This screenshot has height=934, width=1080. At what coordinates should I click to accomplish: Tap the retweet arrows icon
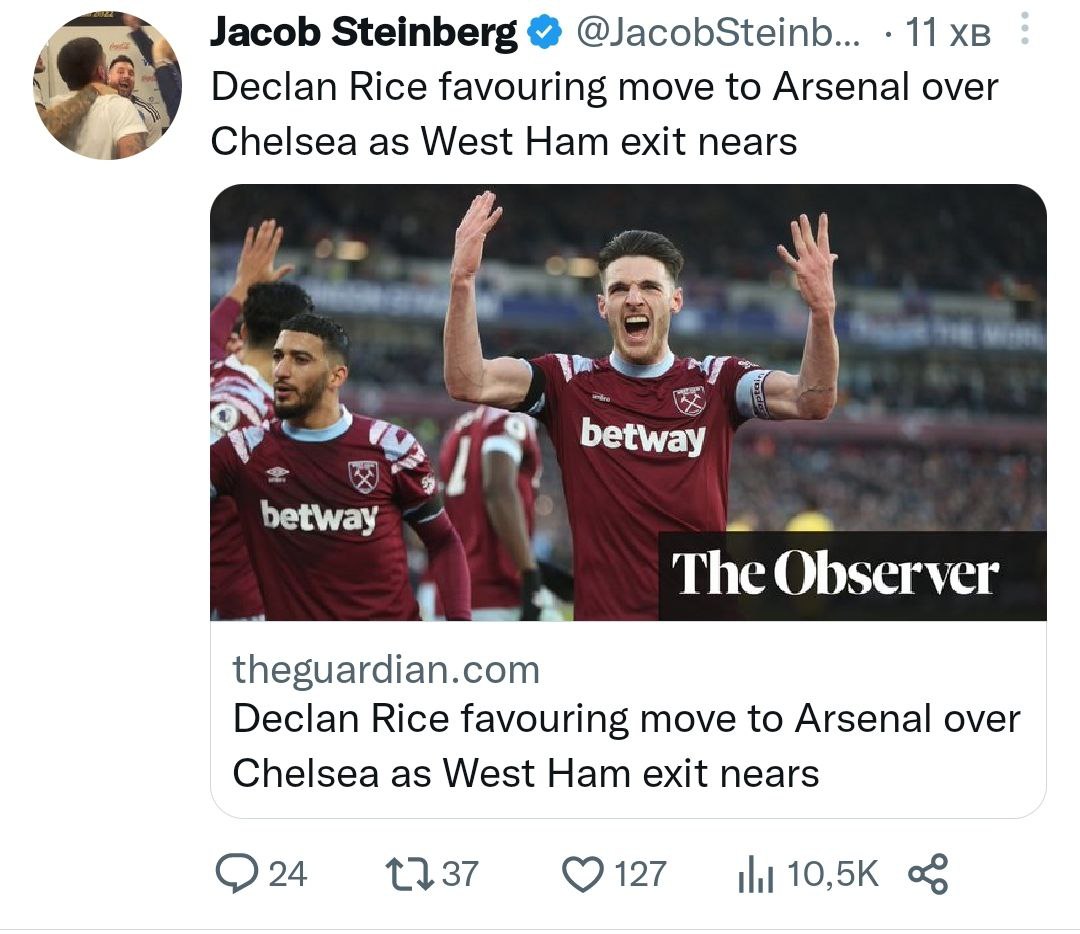coord(410,875)
